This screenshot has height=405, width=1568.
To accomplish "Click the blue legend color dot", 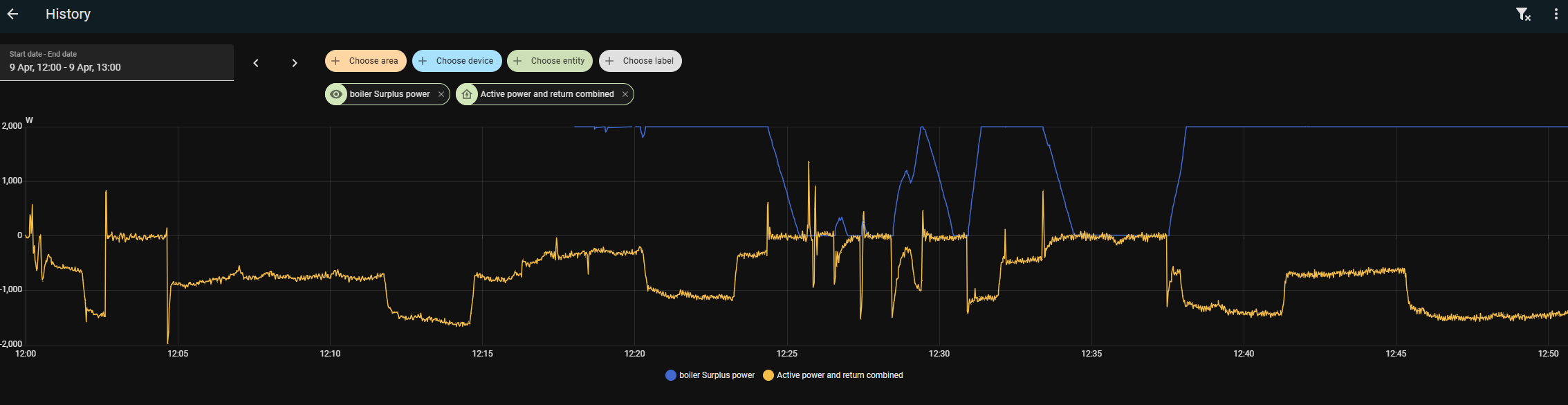I will point(671,375).
